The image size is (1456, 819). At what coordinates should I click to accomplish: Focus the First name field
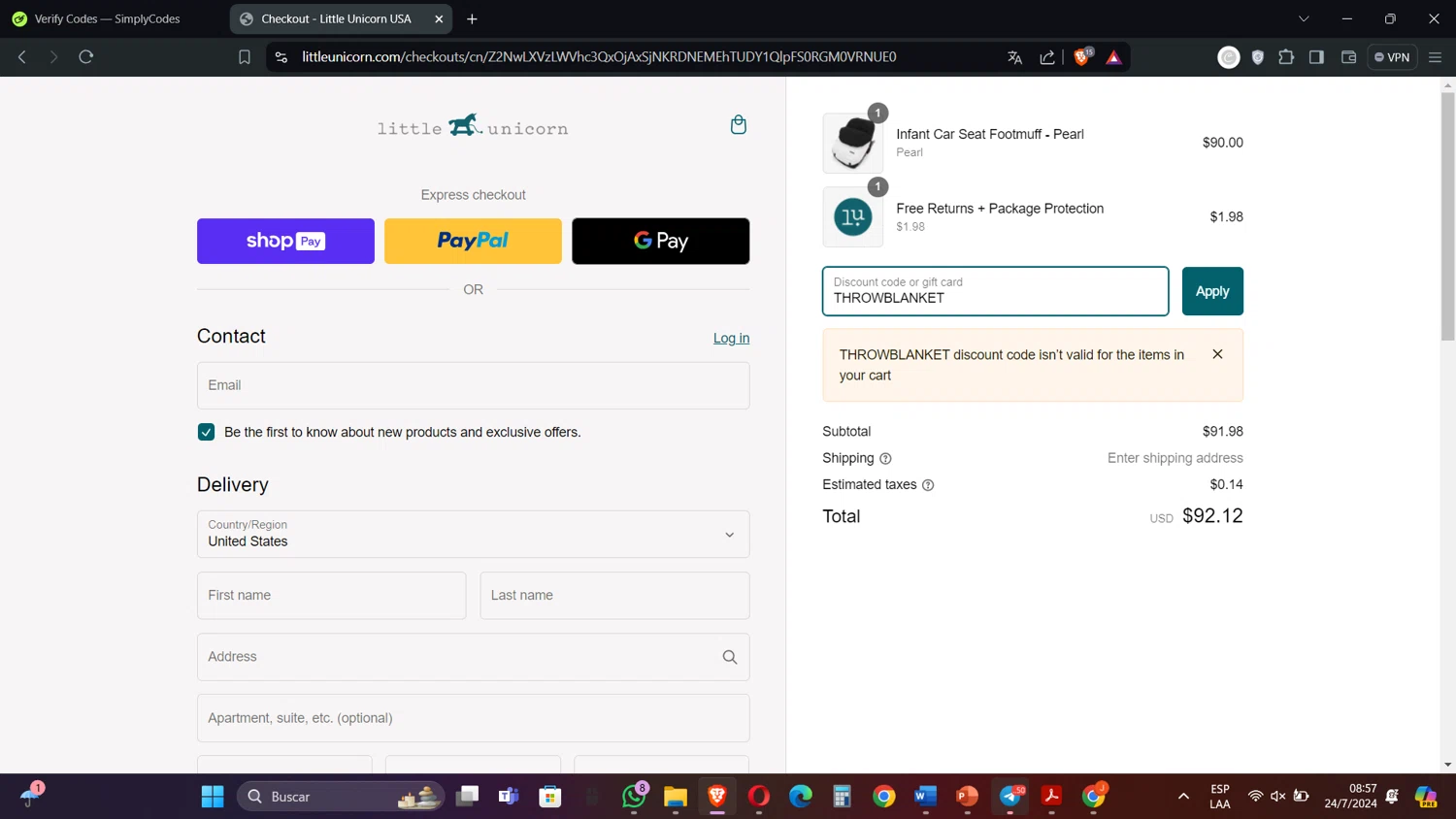(331, 595)
